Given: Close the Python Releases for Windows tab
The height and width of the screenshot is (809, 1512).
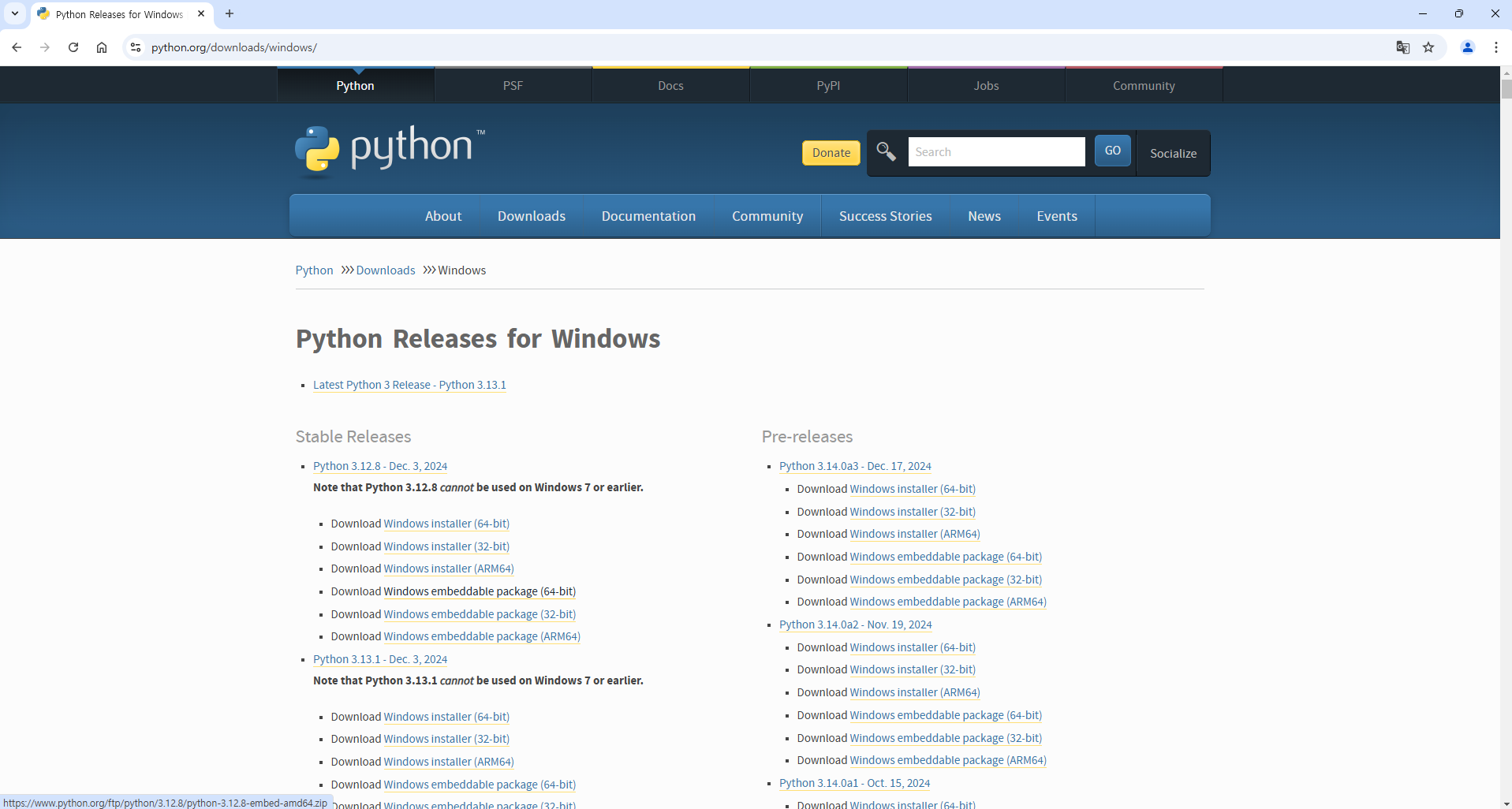Looking at the screenshot, I should pyautogui.click(x=201, y=13).
